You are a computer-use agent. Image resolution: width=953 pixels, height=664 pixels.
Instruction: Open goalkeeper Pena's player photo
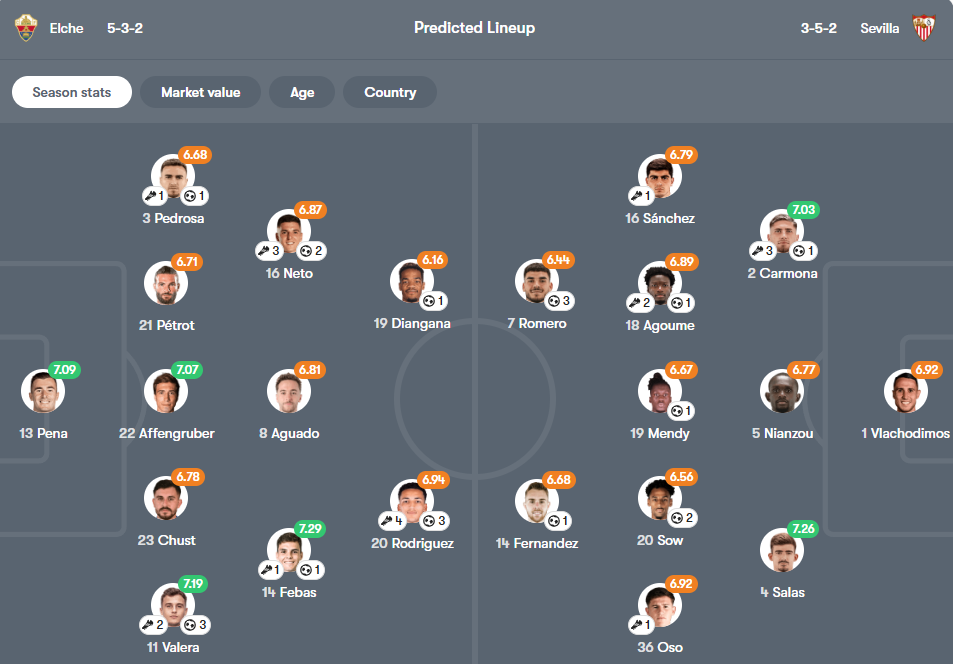pyautogui.click(x=42, y=391)
